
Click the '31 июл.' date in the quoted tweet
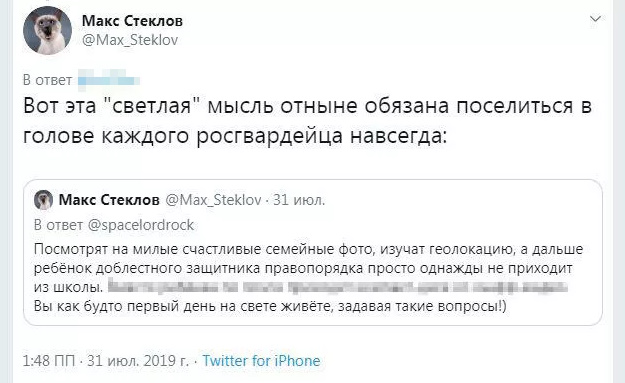pos(299,200)
